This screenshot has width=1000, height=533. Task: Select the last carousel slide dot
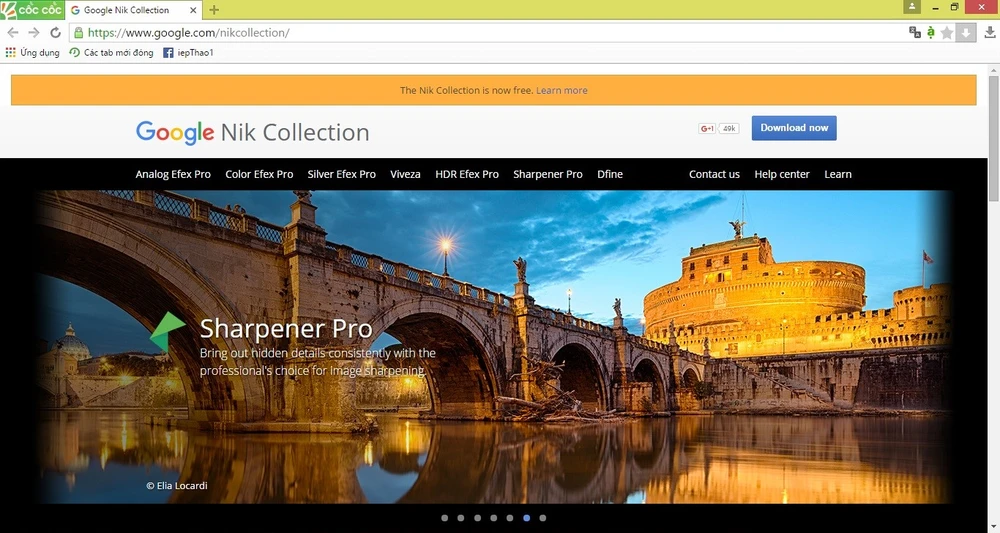(x=542, y=518)
